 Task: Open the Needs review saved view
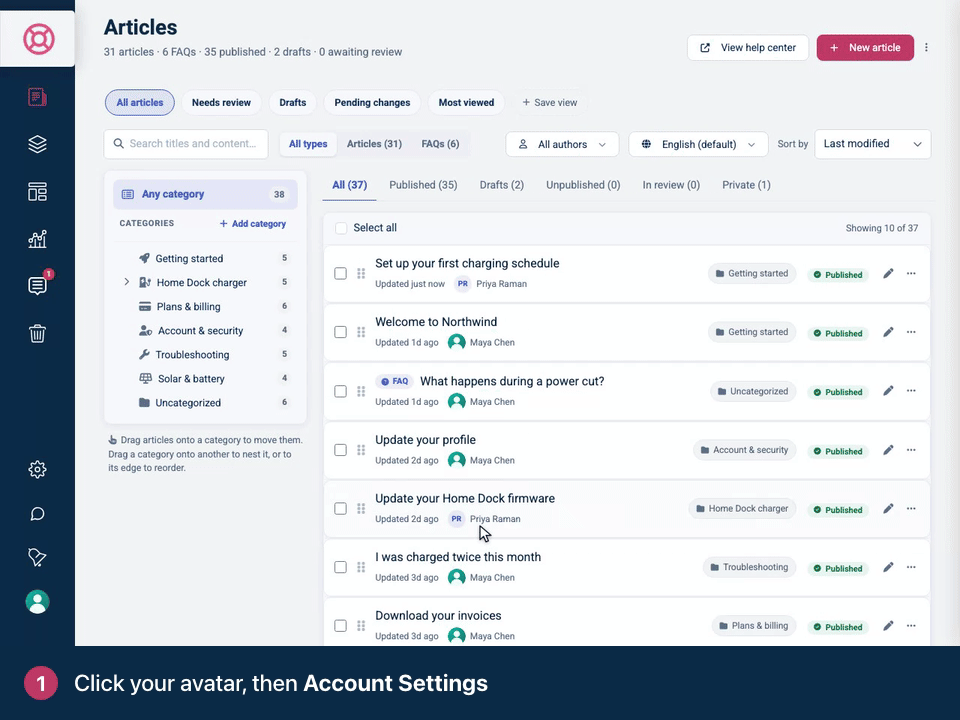[x=221, y=103]
